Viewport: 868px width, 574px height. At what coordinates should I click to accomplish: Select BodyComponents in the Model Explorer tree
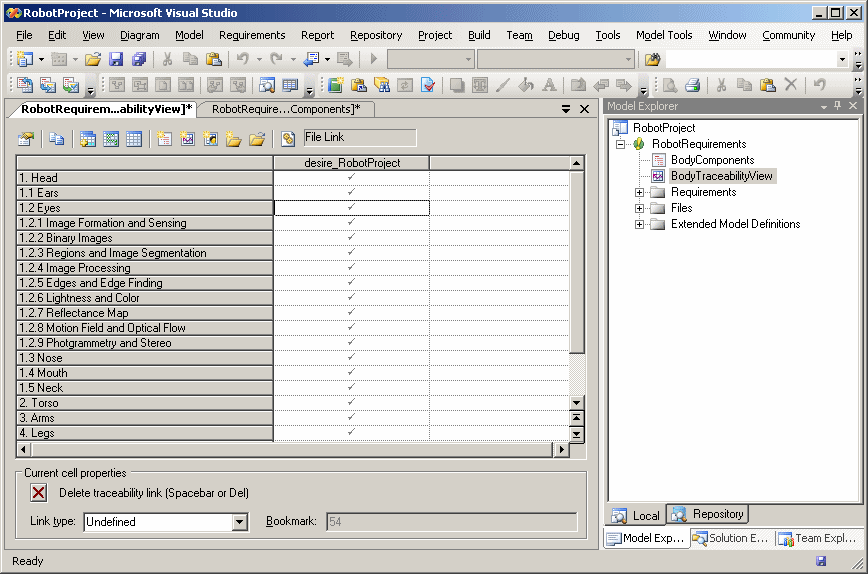[x=712, y=160]
